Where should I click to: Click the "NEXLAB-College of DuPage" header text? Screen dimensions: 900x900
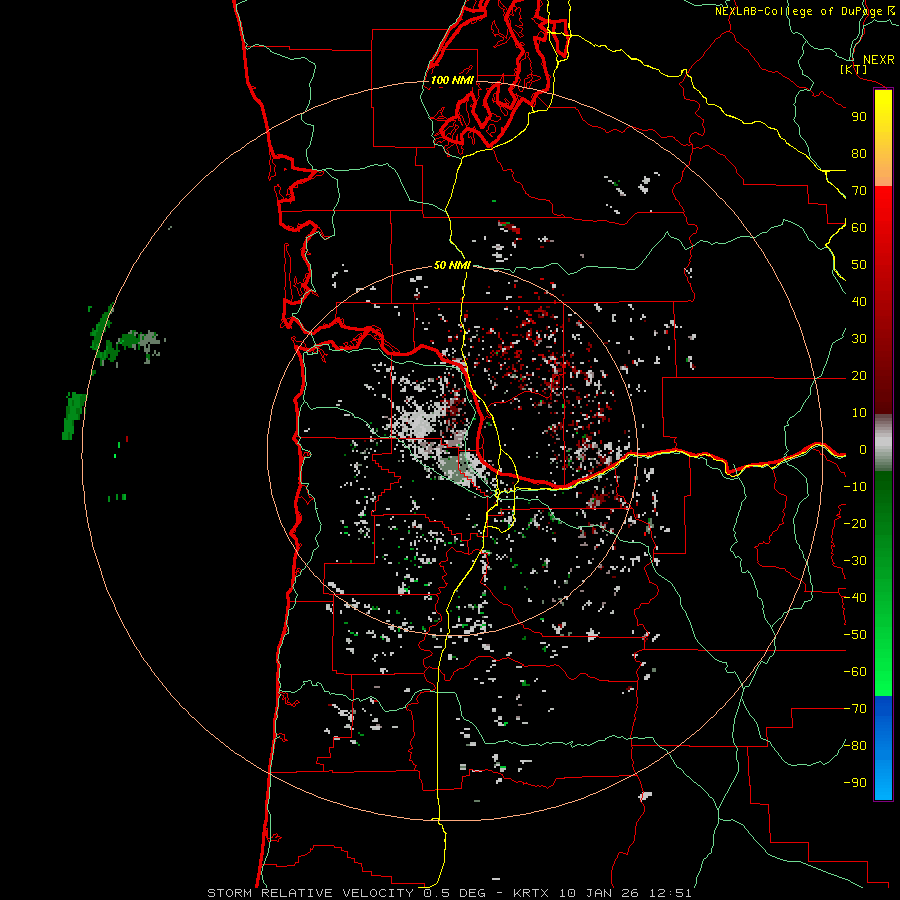click(x=799, y=11)
